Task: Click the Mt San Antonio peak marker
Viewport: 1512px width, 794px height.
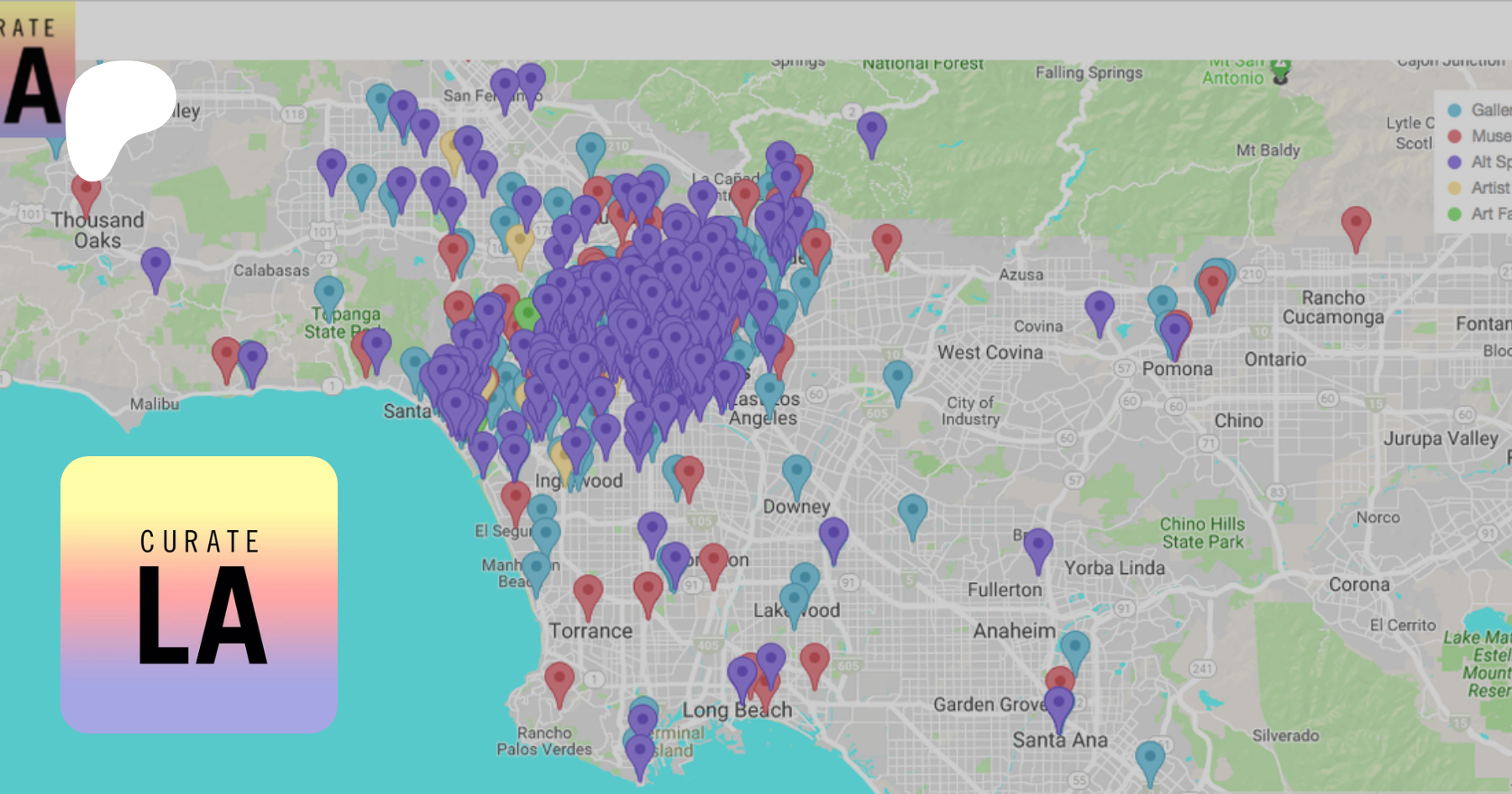Action: [x=1280, y=72]
